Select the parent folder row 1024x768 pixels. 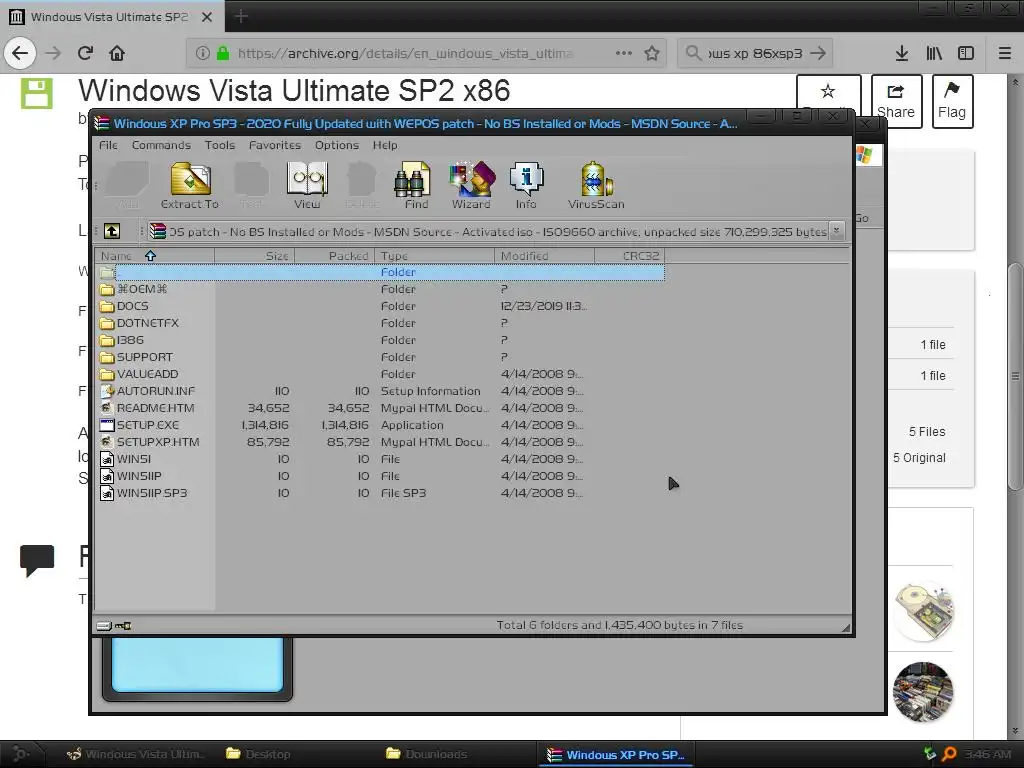[x=381, y=272]
